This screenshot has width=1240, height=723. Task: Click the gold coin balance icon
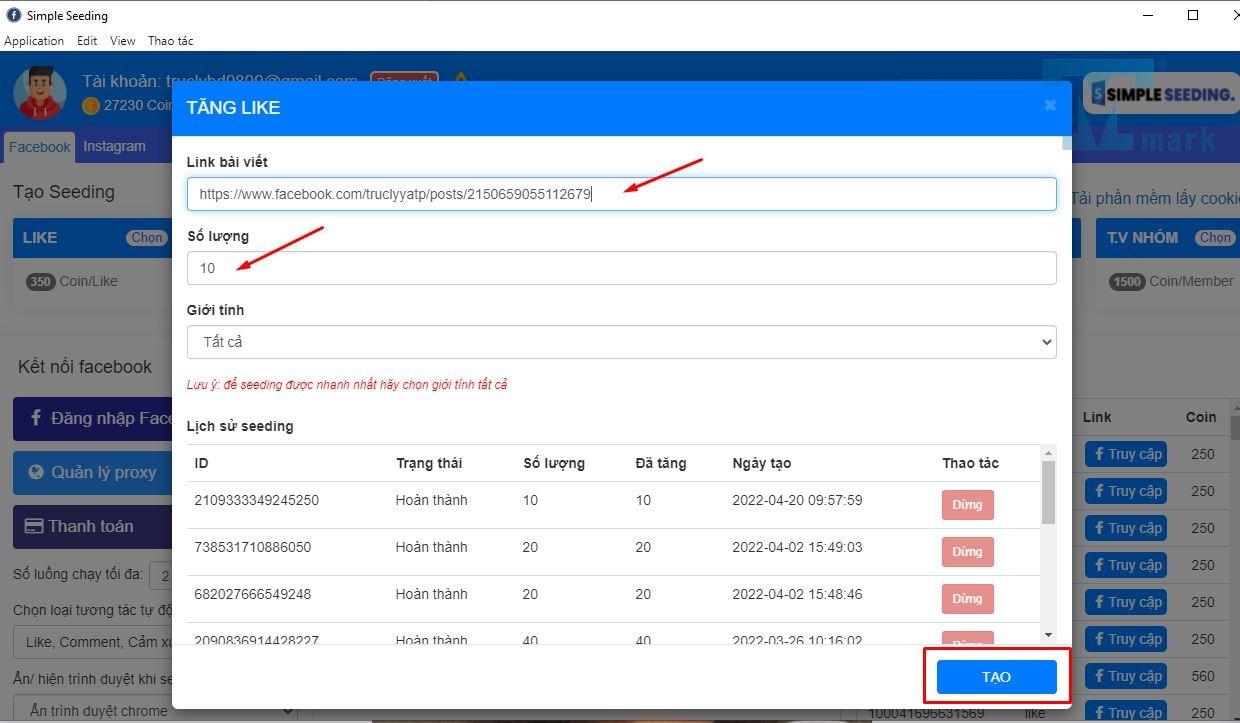[91, 105]
